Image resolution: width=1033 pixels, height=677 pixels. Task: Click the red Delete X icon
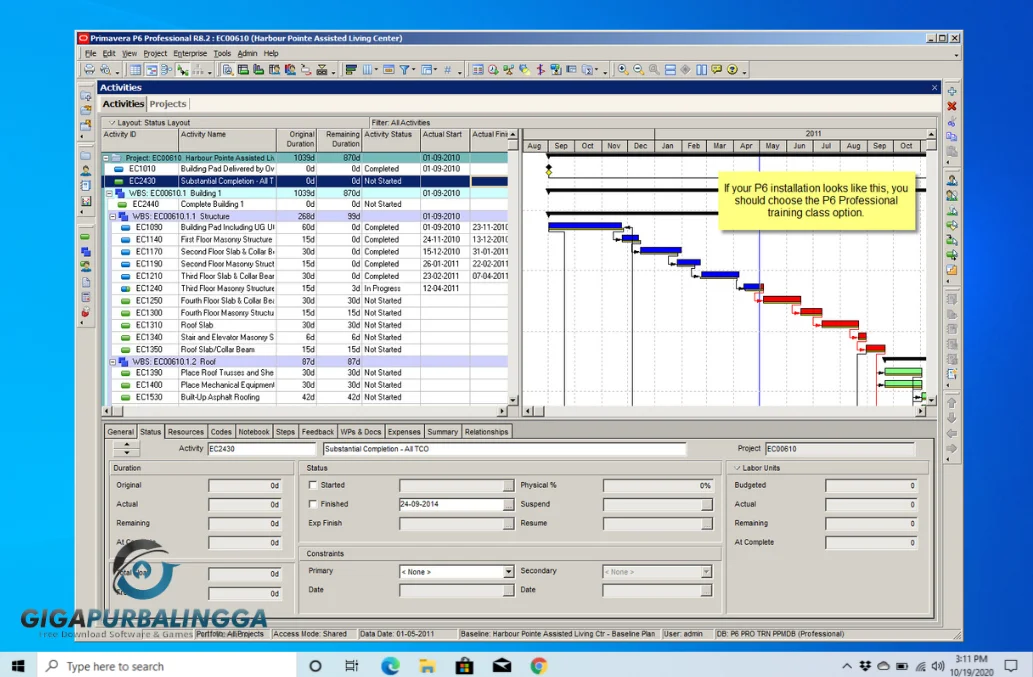coord(952,106)
